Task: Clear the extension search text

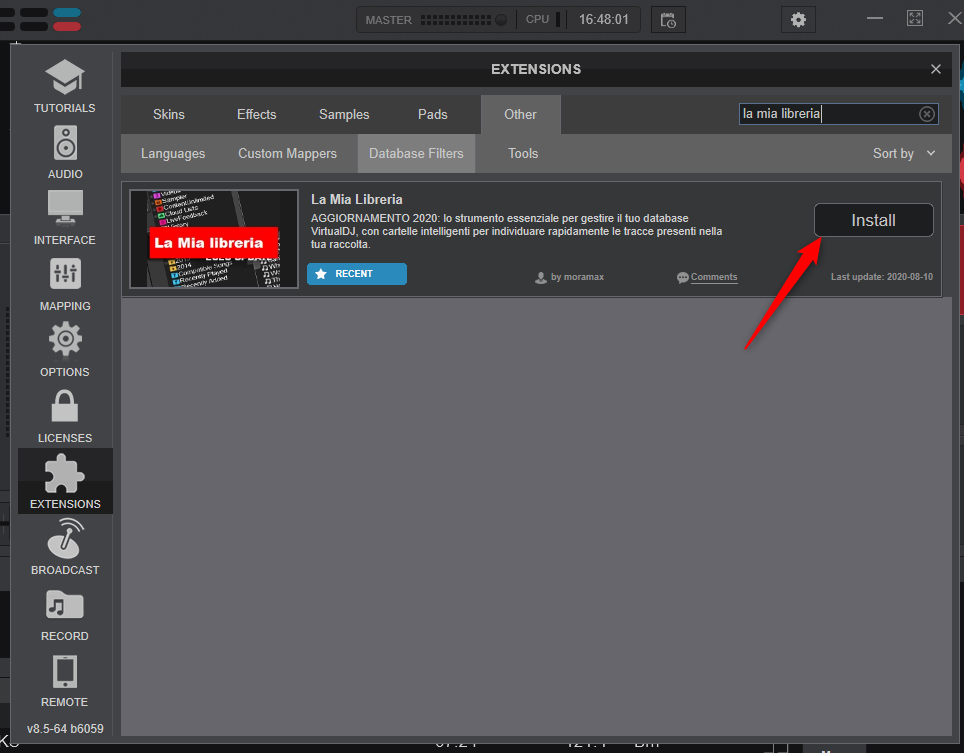Action: click(x=927, y=114)
